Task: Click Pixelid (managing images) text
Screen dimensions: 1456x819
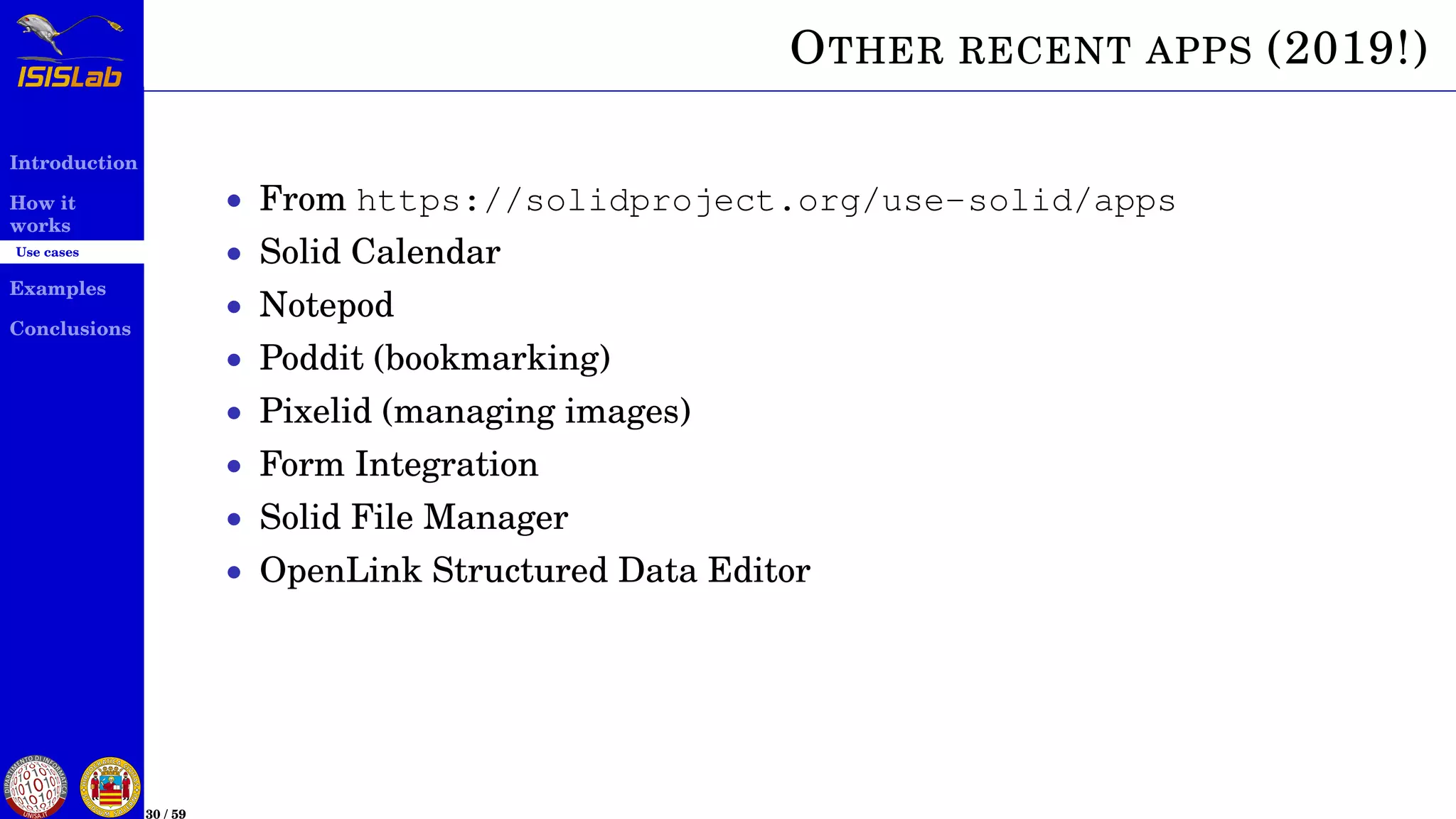Action: click(475, 412)
